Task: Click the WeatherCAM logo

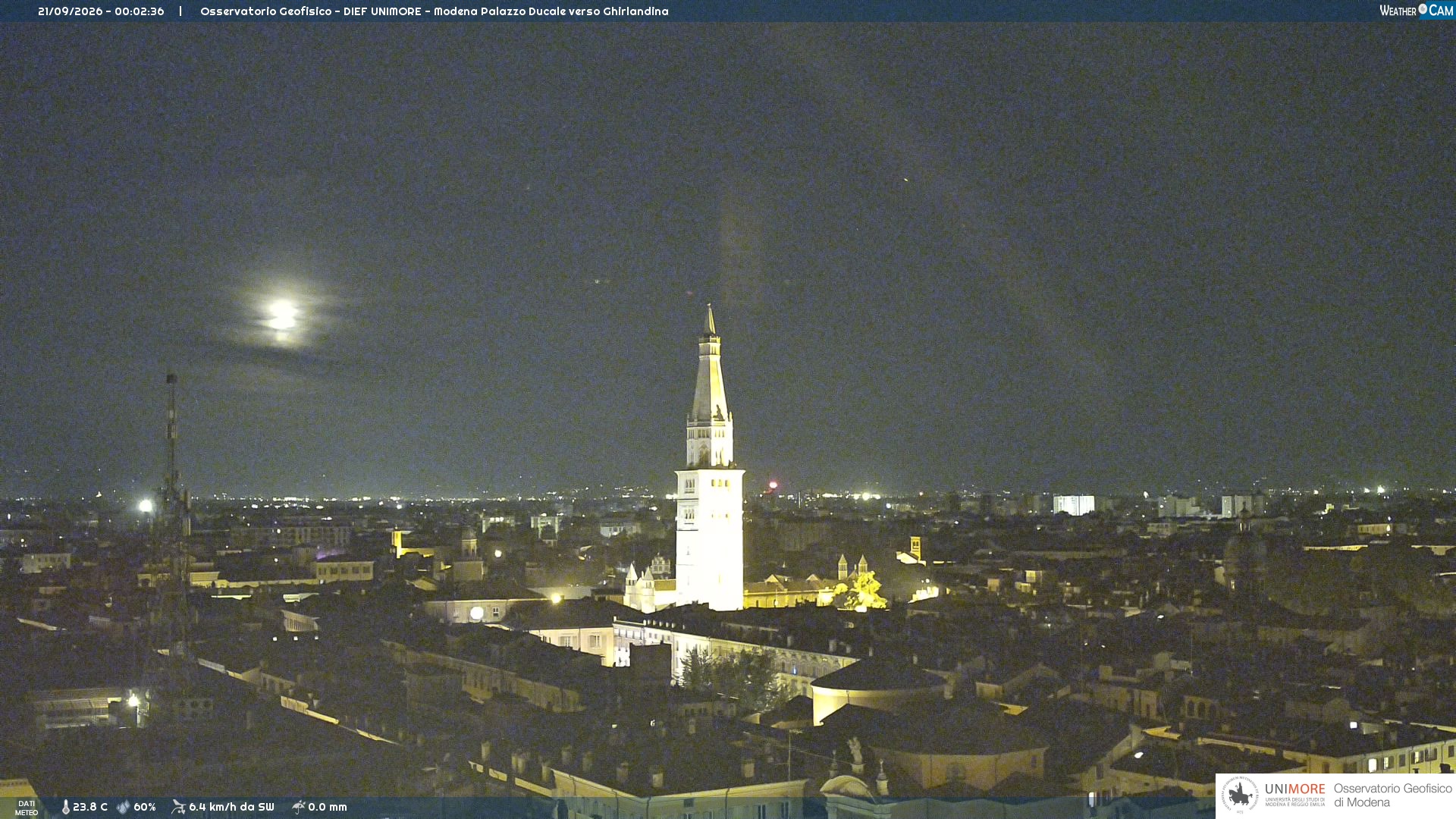Action: [x=1416, y=10]
